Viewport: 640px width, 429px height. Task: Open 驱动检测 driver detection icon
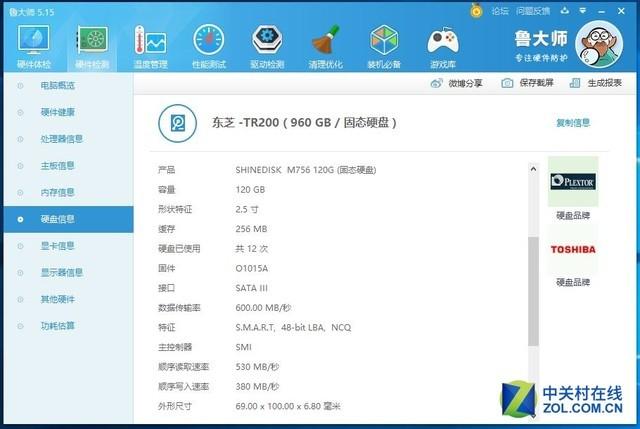[x=267, y=40]
